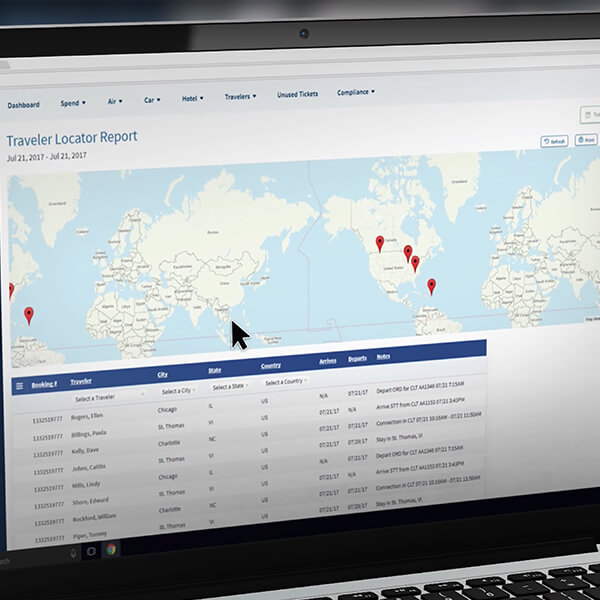Screen dimensions: 600x600
Task: Sort by the Traveler column header
Action: [81, 381]
